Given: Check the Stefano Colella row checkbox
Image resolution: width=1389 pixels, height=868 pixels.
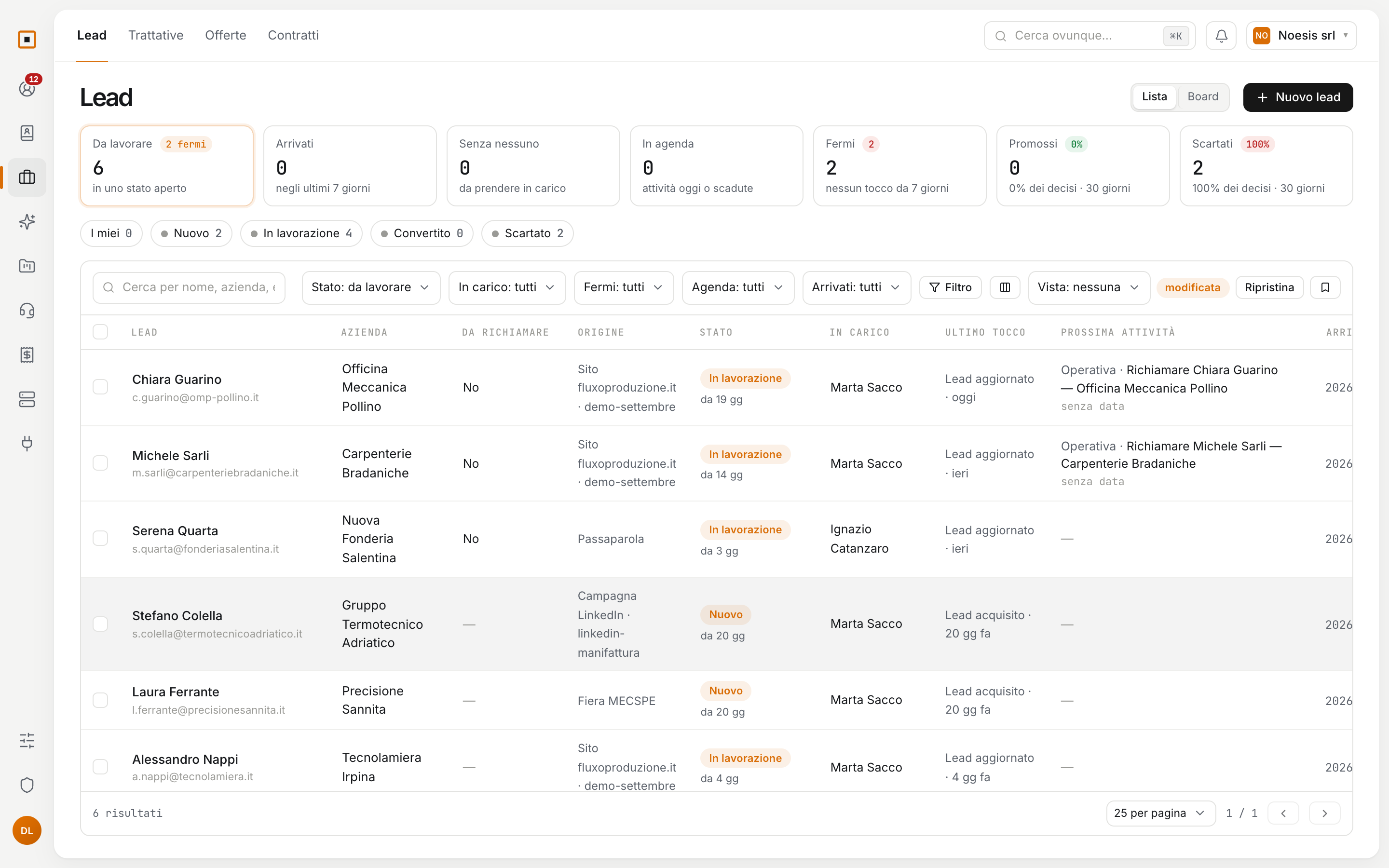Looking at the screenshot, I should coord(100,624).
